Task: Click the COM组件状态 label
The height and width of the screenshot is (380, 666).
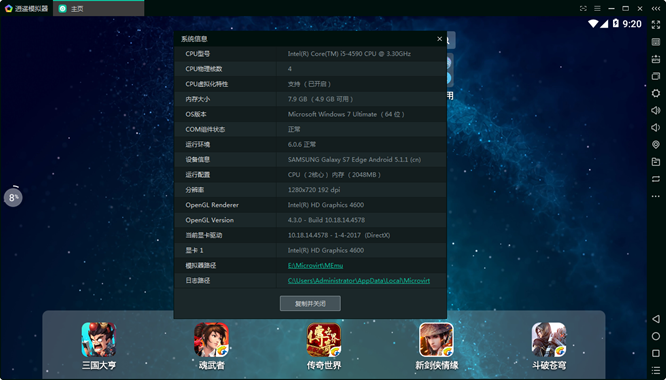Action: 205,129
